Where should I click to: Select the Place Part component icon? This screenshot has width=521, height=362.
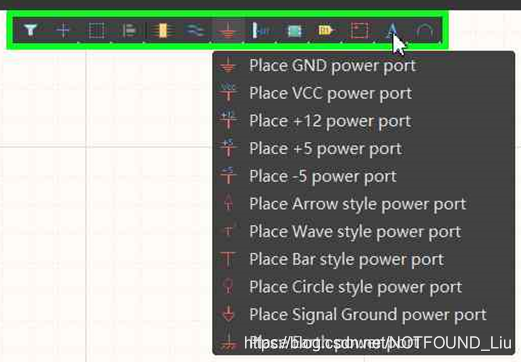[162, 30]
